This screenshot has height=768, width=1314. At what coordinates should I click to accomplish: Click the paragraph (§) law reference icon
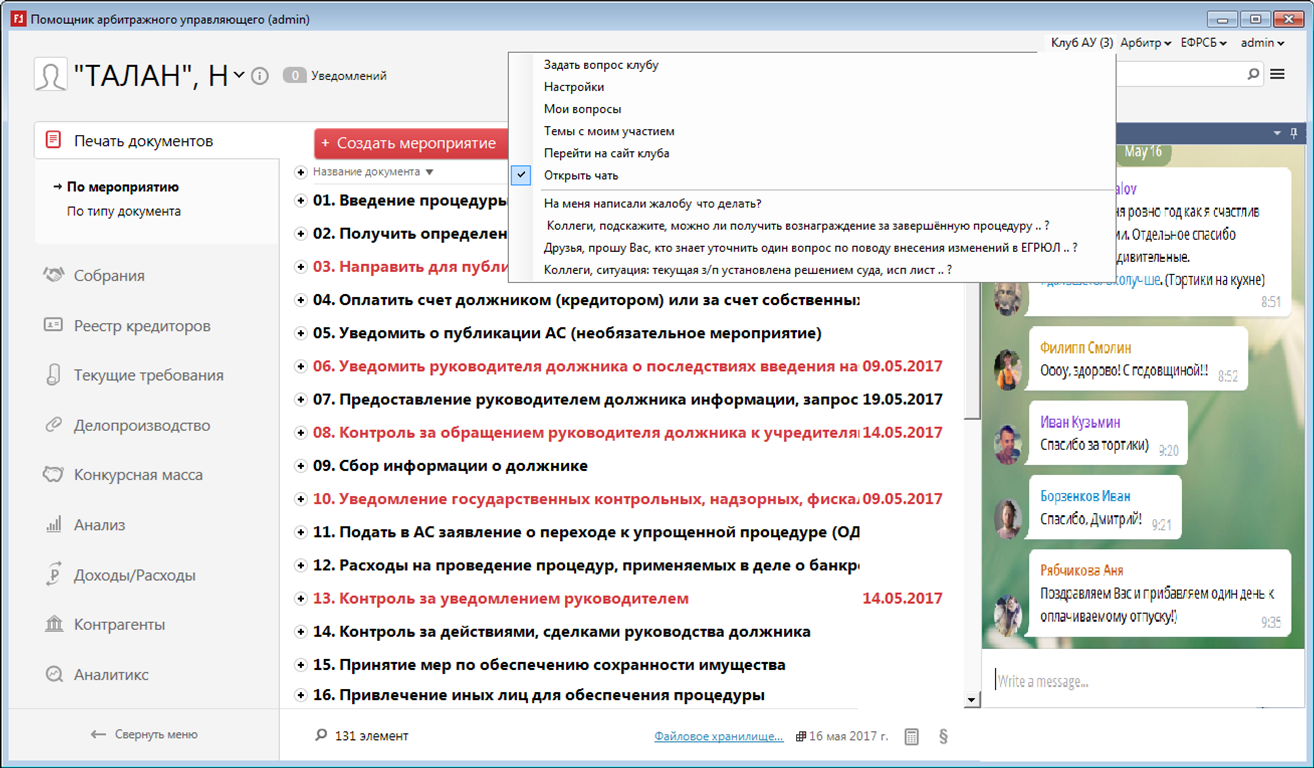coord(943,736)
